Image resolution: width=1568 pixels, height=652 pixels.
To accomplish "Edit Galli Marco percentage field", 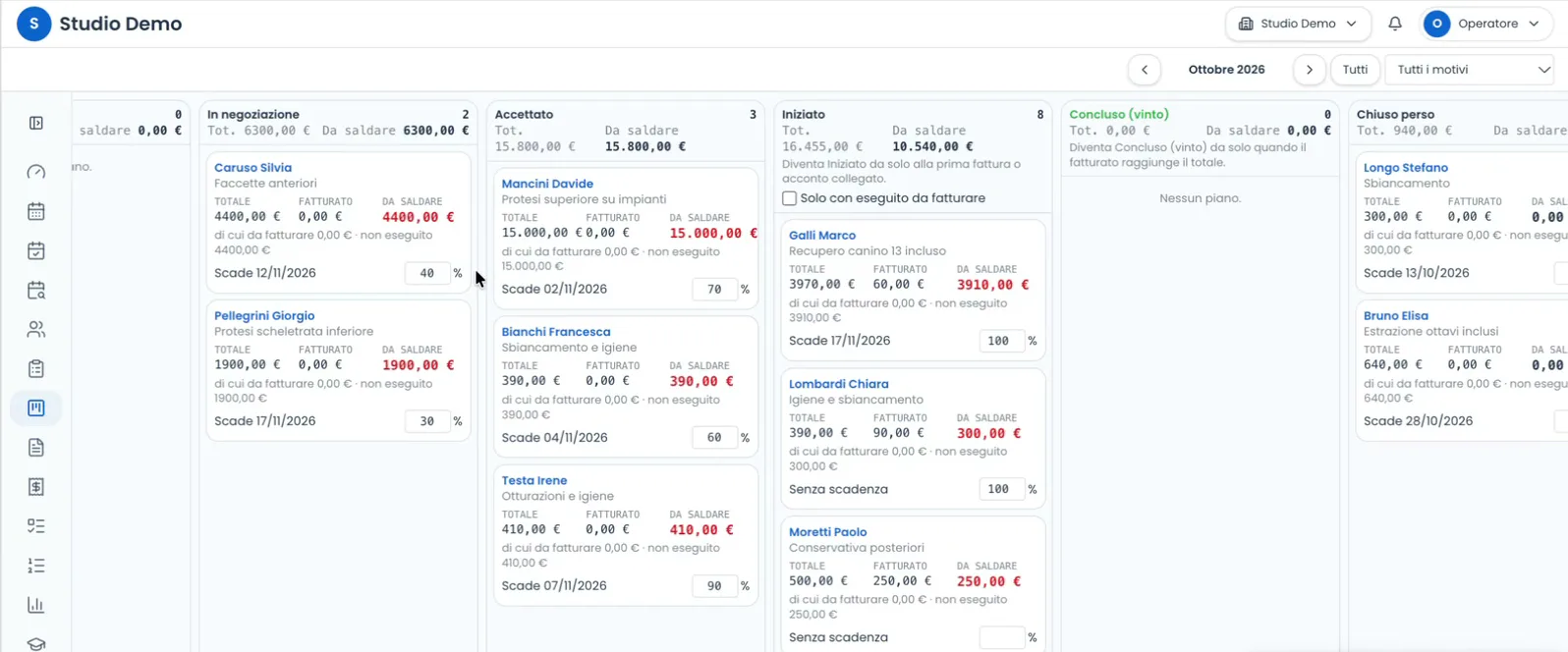I will (1002, 341).
